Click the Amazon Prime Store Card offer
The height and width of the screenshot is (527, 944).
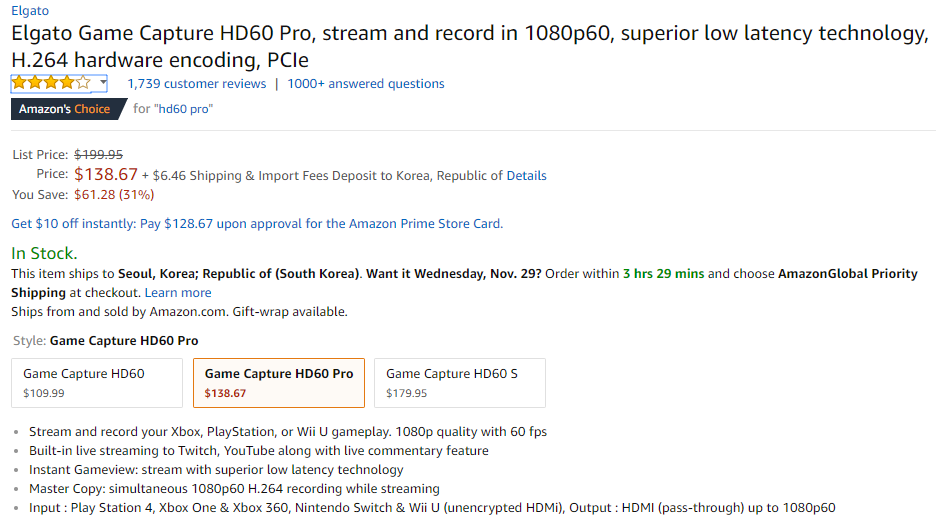(257, 224)
